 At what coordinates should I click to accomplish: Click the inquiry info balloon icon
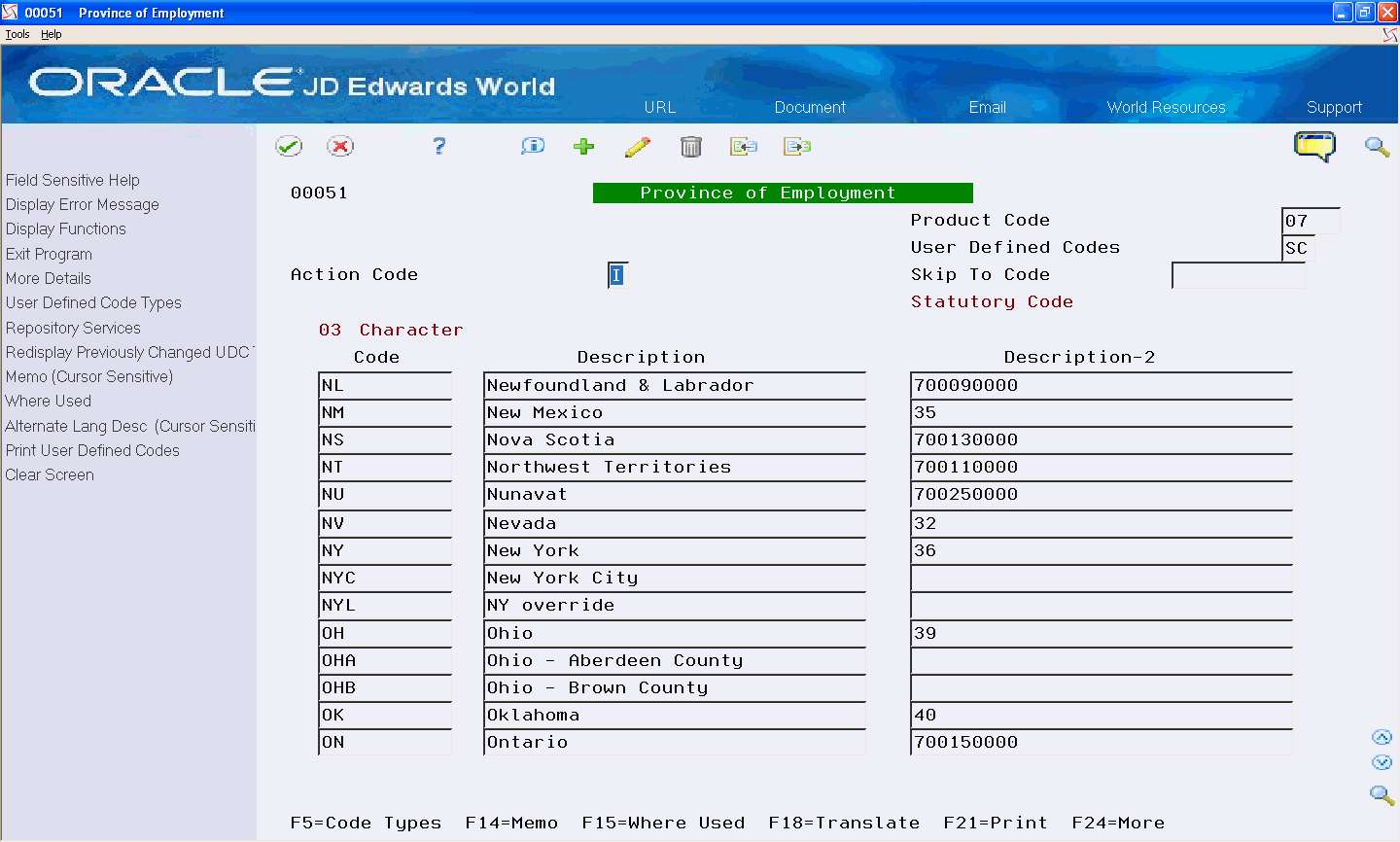(x=532, y=146)
